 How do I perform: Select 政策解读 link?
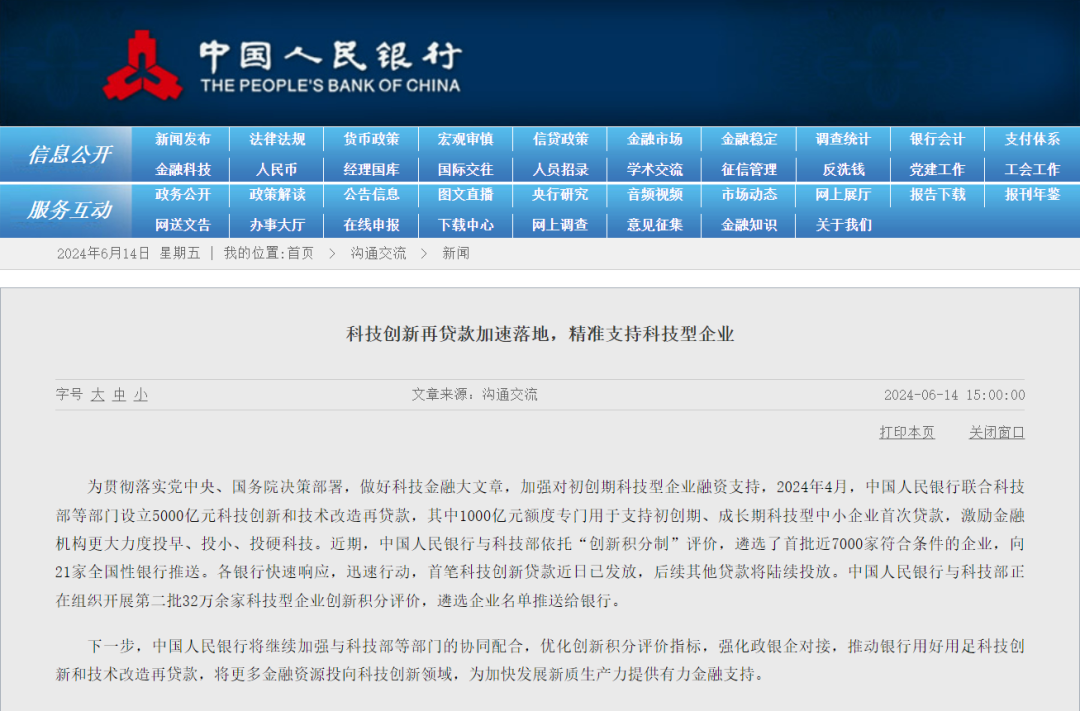(x=277, y=194)
